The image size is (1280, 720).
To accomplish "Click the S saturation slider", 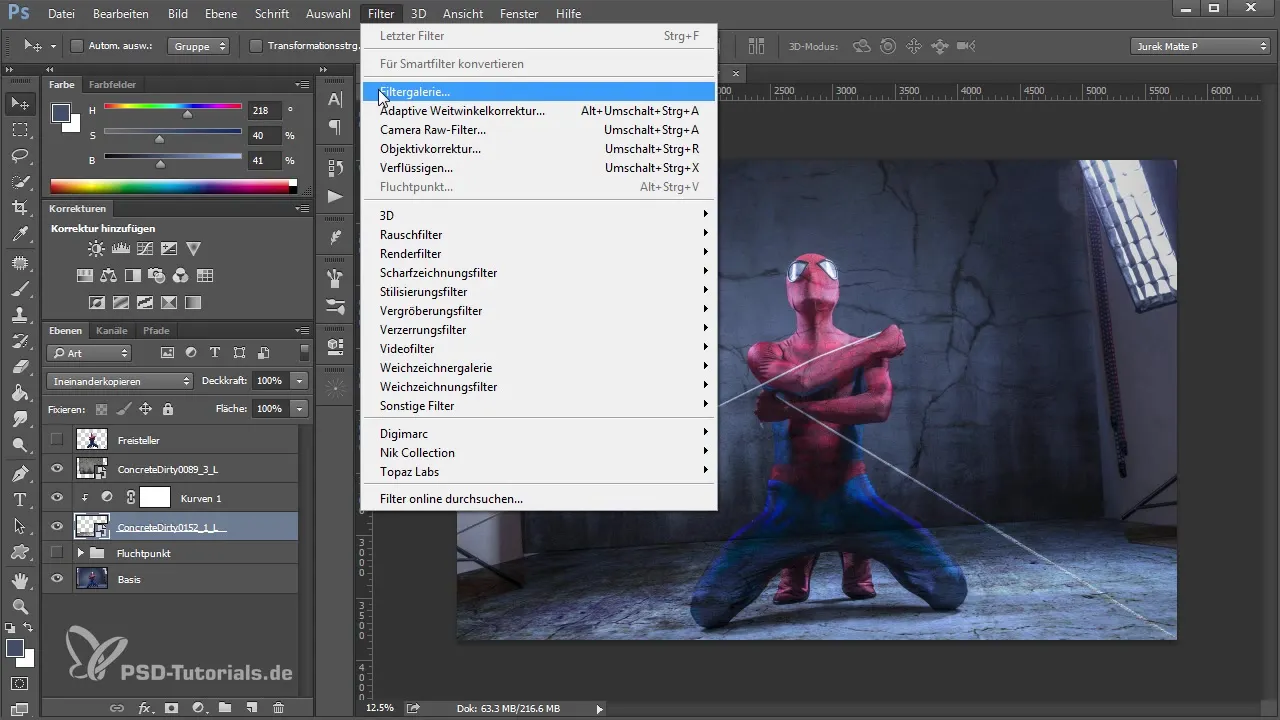I will pos(173,132).
